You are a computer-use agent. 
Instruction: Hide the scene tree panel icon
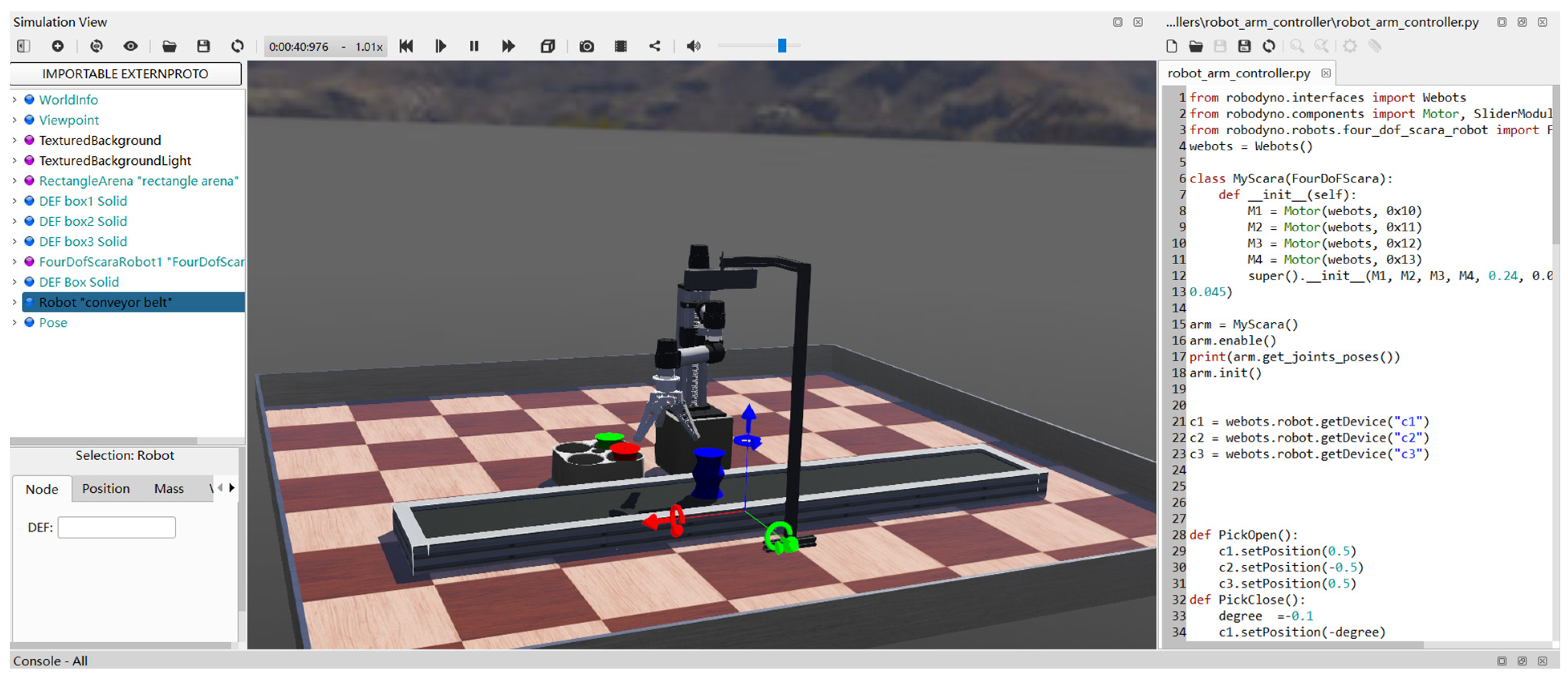click(x=24, y=46)
